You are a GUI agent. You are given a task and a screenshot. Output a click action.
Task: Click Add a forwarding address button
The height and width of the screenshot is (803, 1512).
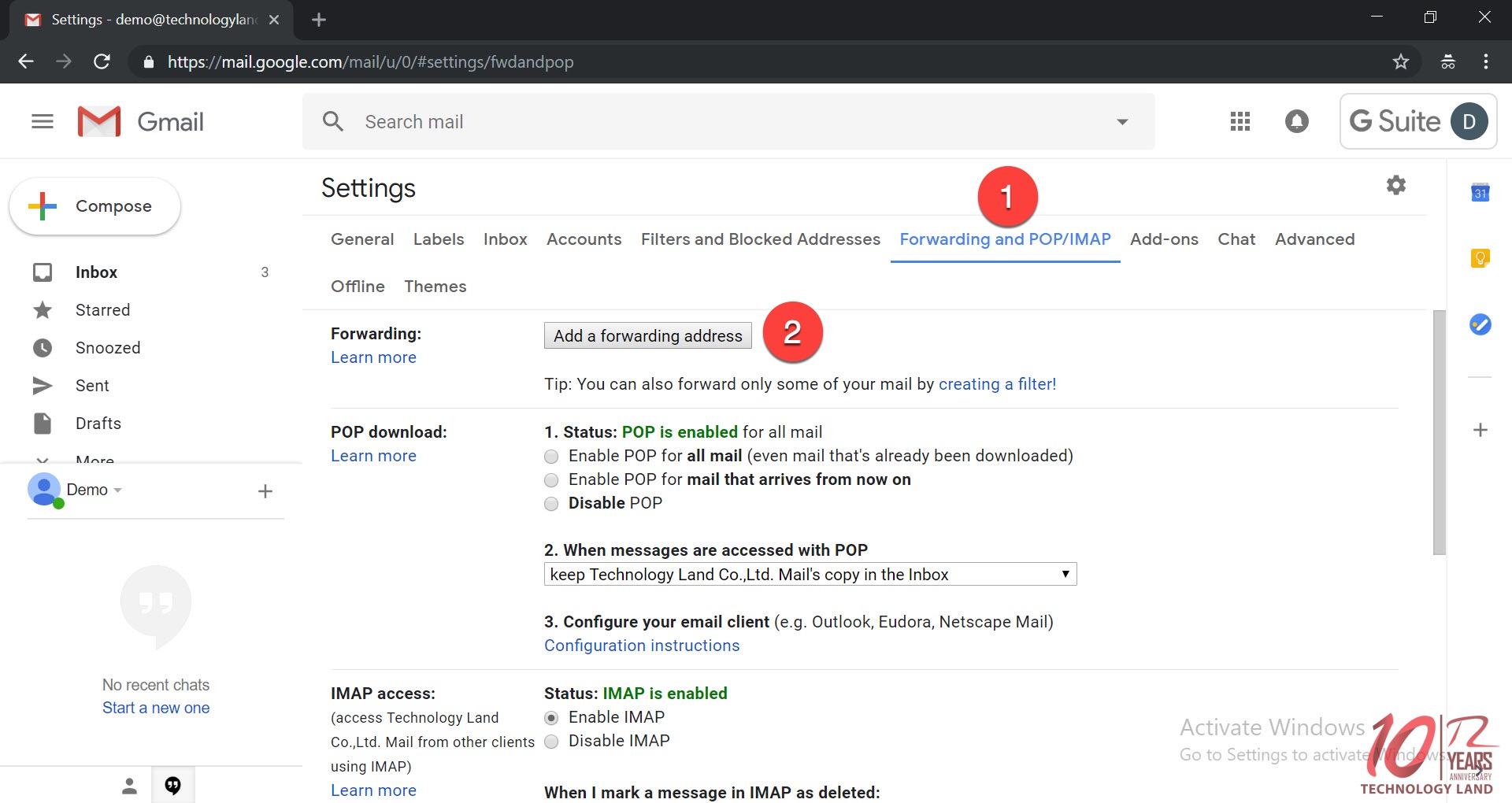(648, 335)
